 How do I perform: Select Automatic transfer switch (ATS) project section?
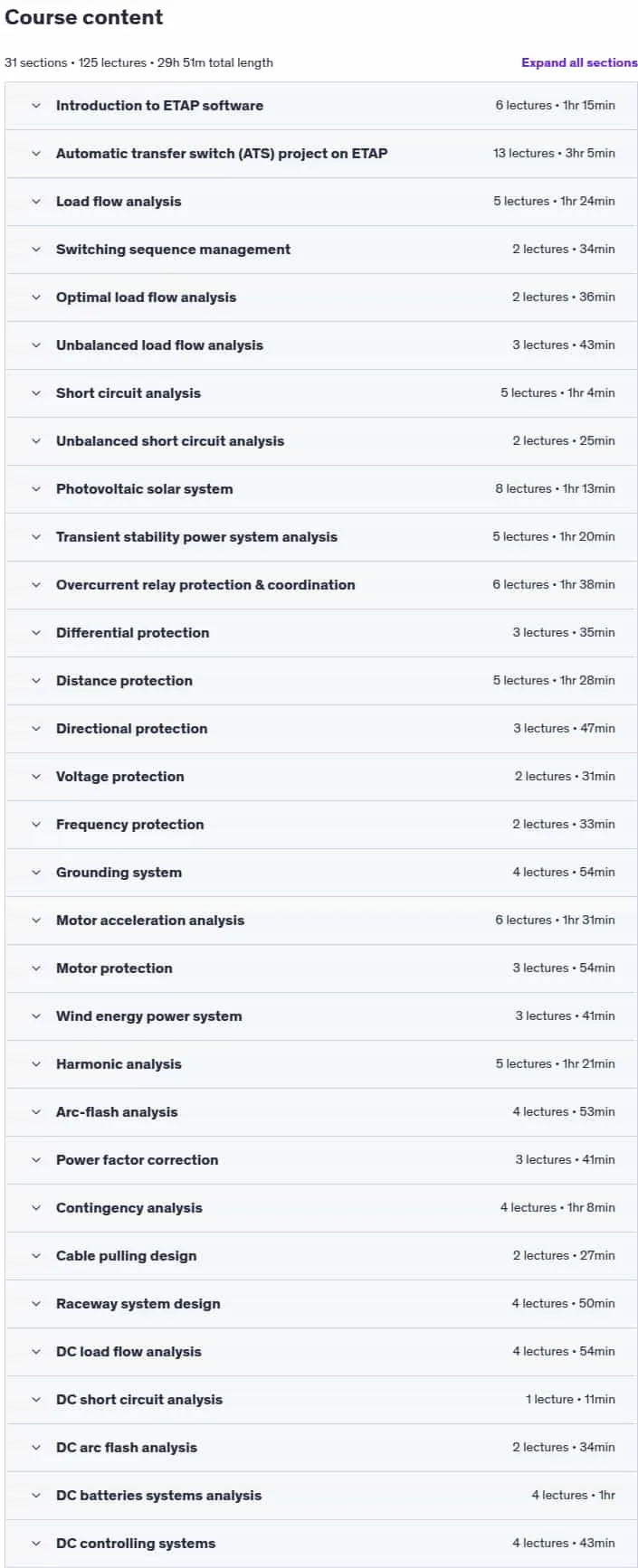[x=222, y=154]
